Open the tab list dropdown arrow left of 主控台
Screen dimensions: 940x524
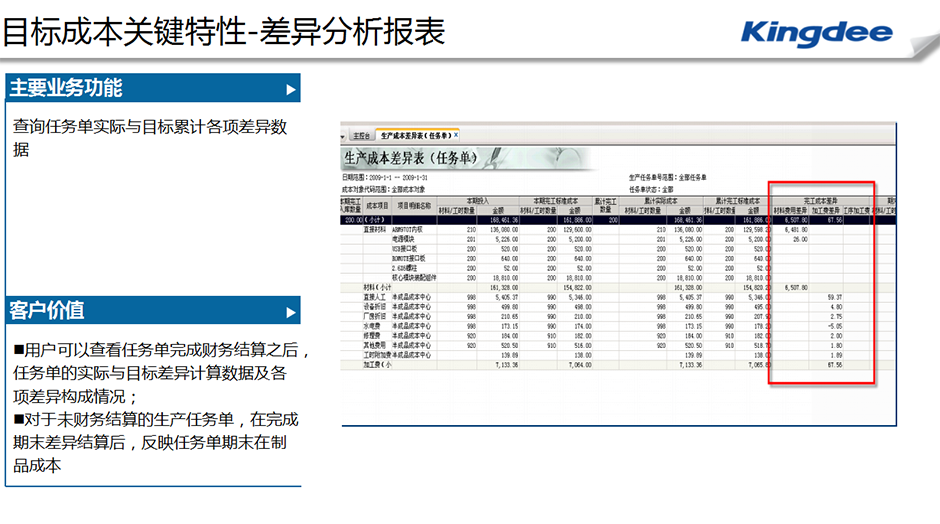[345, 135]
